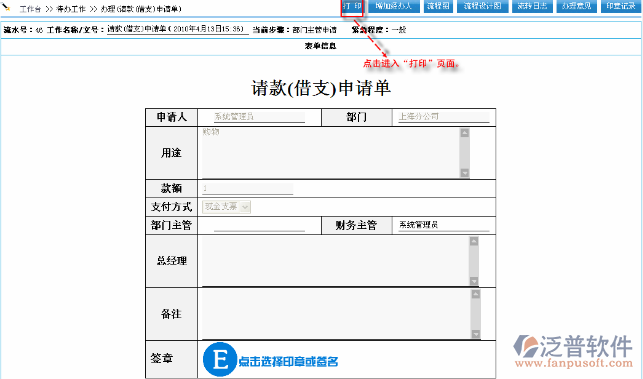This screenshot has height=379, width=643.
Task: Open the 流程设计图 design diagram
Action: (x=483, y=6)
